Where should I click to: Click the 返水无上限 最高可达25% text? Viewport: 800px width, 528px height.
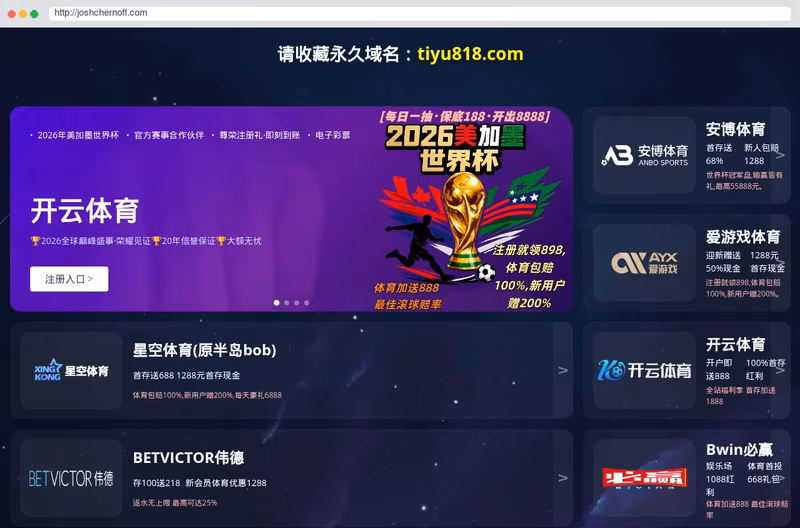[x=175, y=503]
